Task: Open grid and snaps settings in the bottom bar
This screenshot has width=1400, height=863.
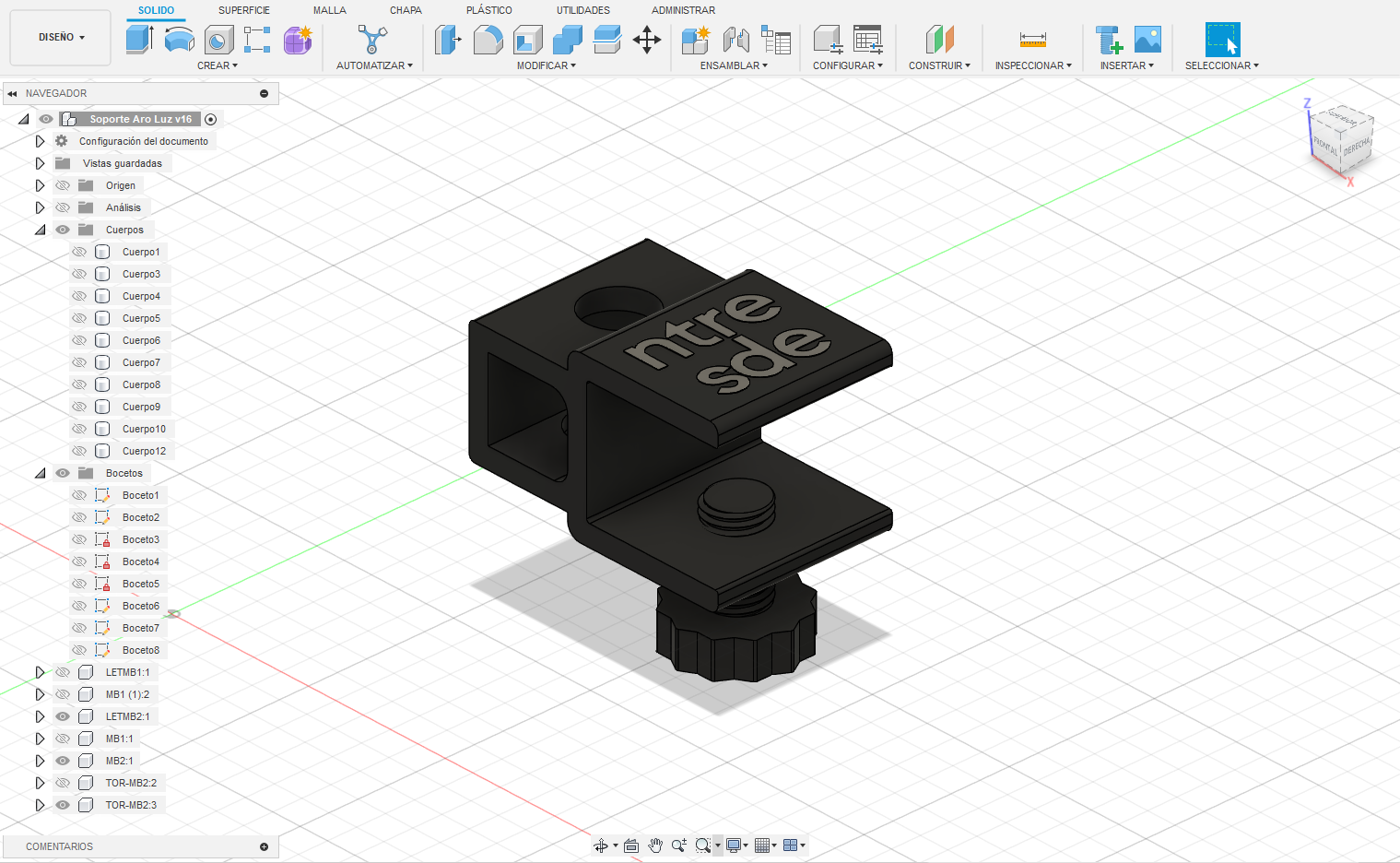Action: click(x=765, y=845)
